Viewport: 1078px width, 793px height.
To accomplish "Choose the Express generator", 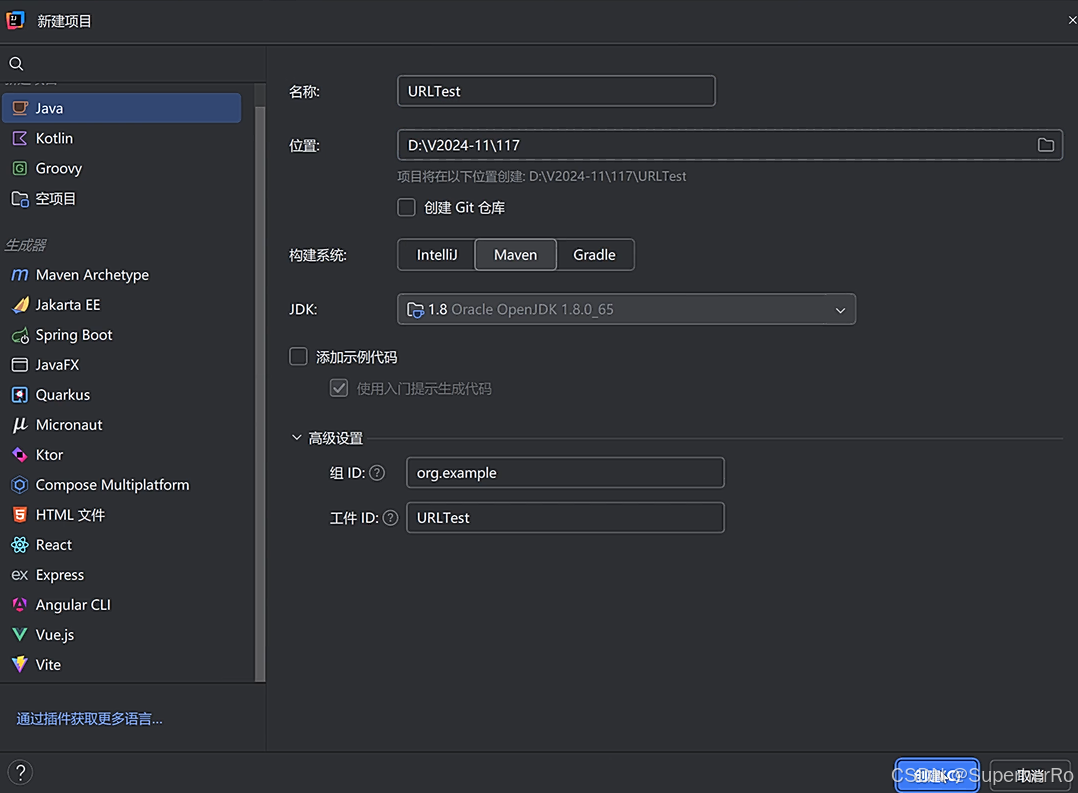I will pos(122,575).
